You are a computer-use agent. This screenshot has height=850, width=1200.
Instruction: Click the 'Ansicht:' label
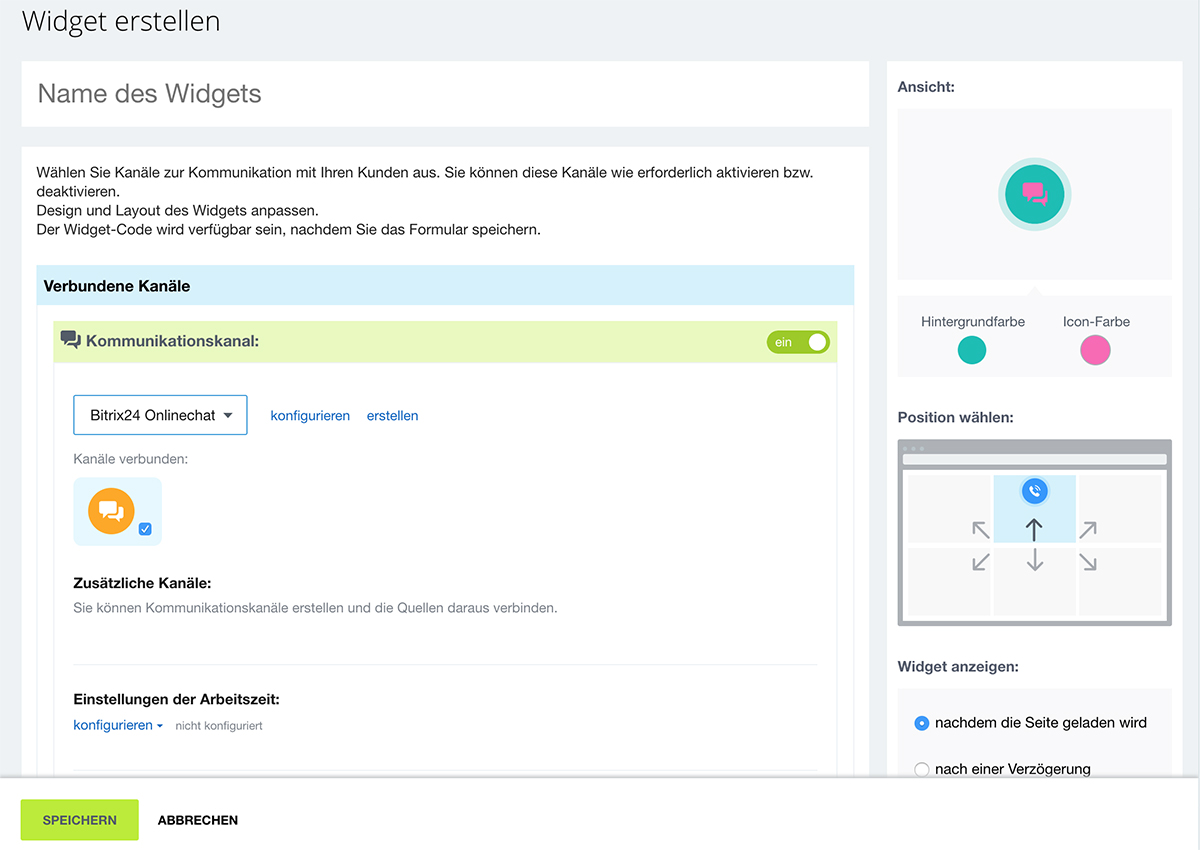click(x=926, y=87)
